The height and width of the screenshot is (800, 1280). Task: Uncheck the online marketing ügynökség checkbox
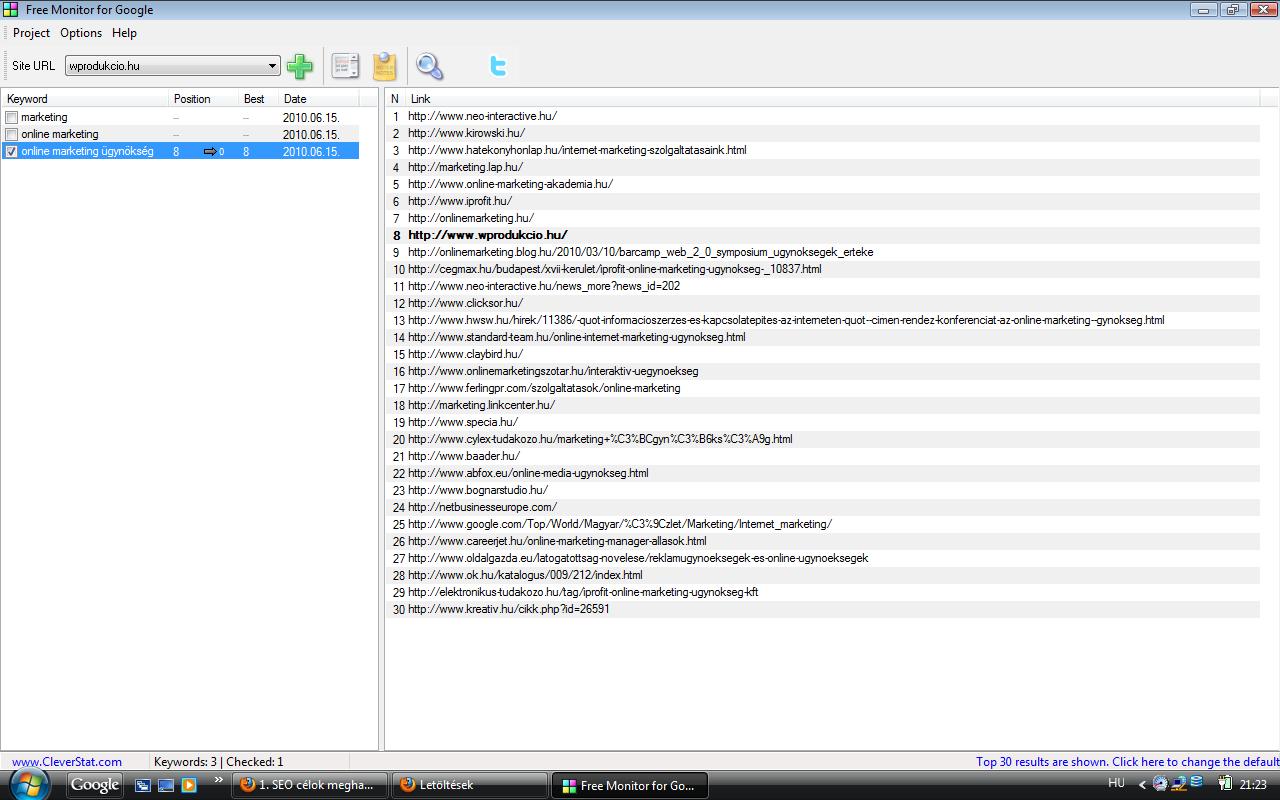point(12,152)
